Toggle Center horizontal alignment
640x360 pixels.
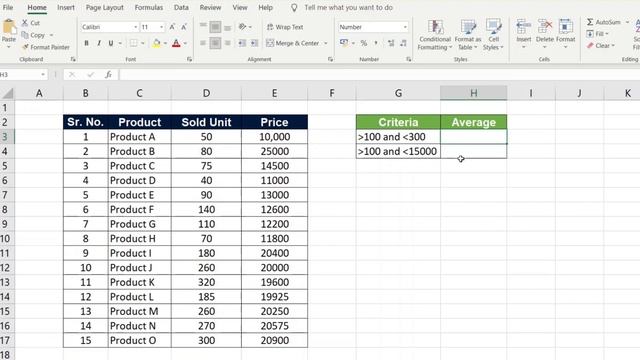215,43
